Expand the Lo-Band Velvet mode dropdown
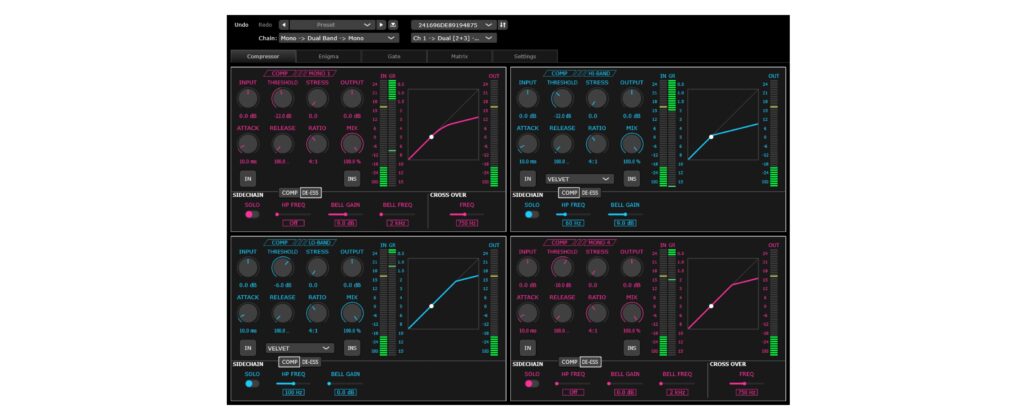 pos(300,348)
